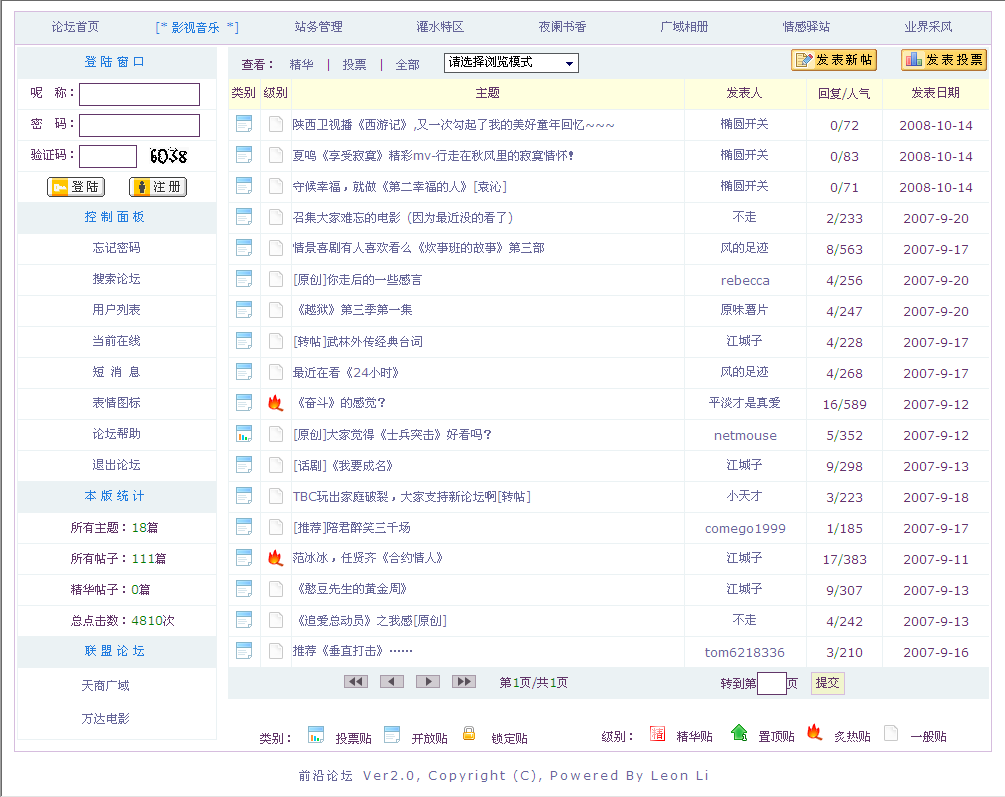The width and height of the screenshot is (1005, 797).
Task: Click the 锁定贴 padlock legend icon
Action: 469,734
